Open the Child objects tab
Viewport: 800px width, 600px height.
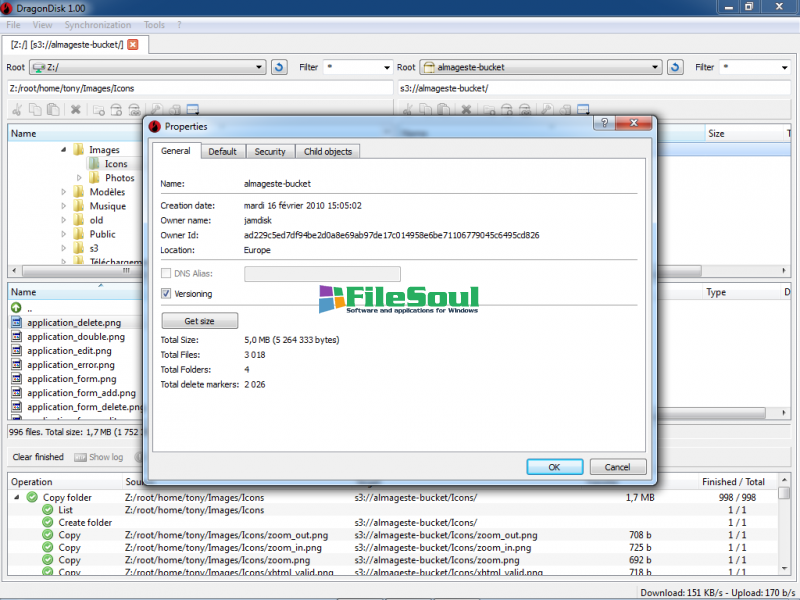(x=327, y=151)
